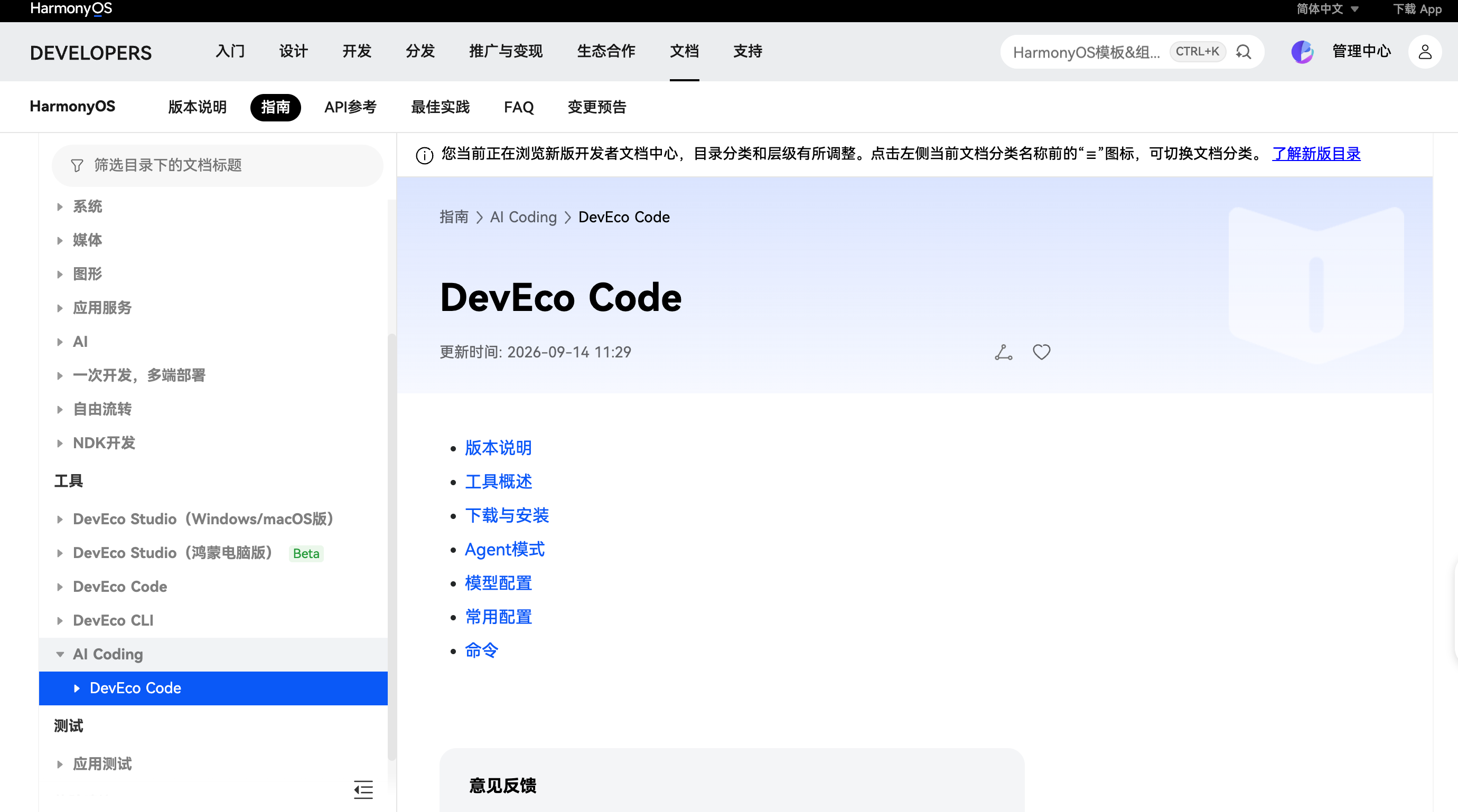Switch to the API参考 tab
The height and width of the screenshot is (812, 1458).
[350, 107]
